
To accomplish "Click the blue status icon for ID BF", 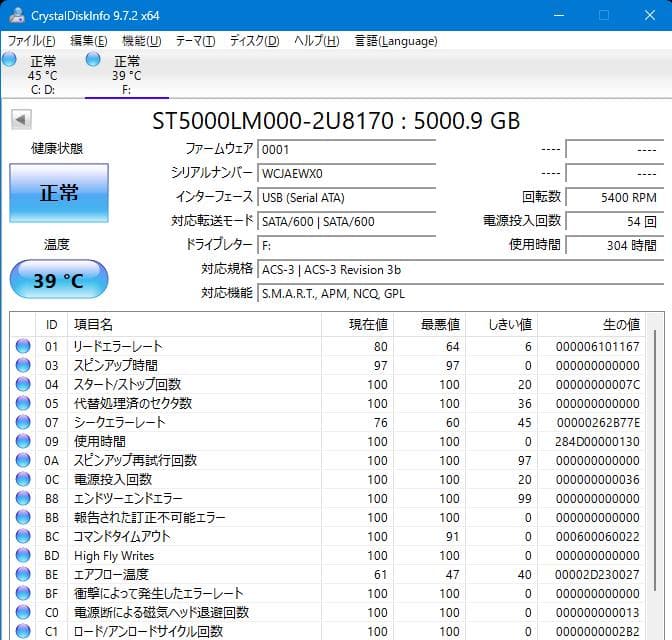I will click(23, 593).
